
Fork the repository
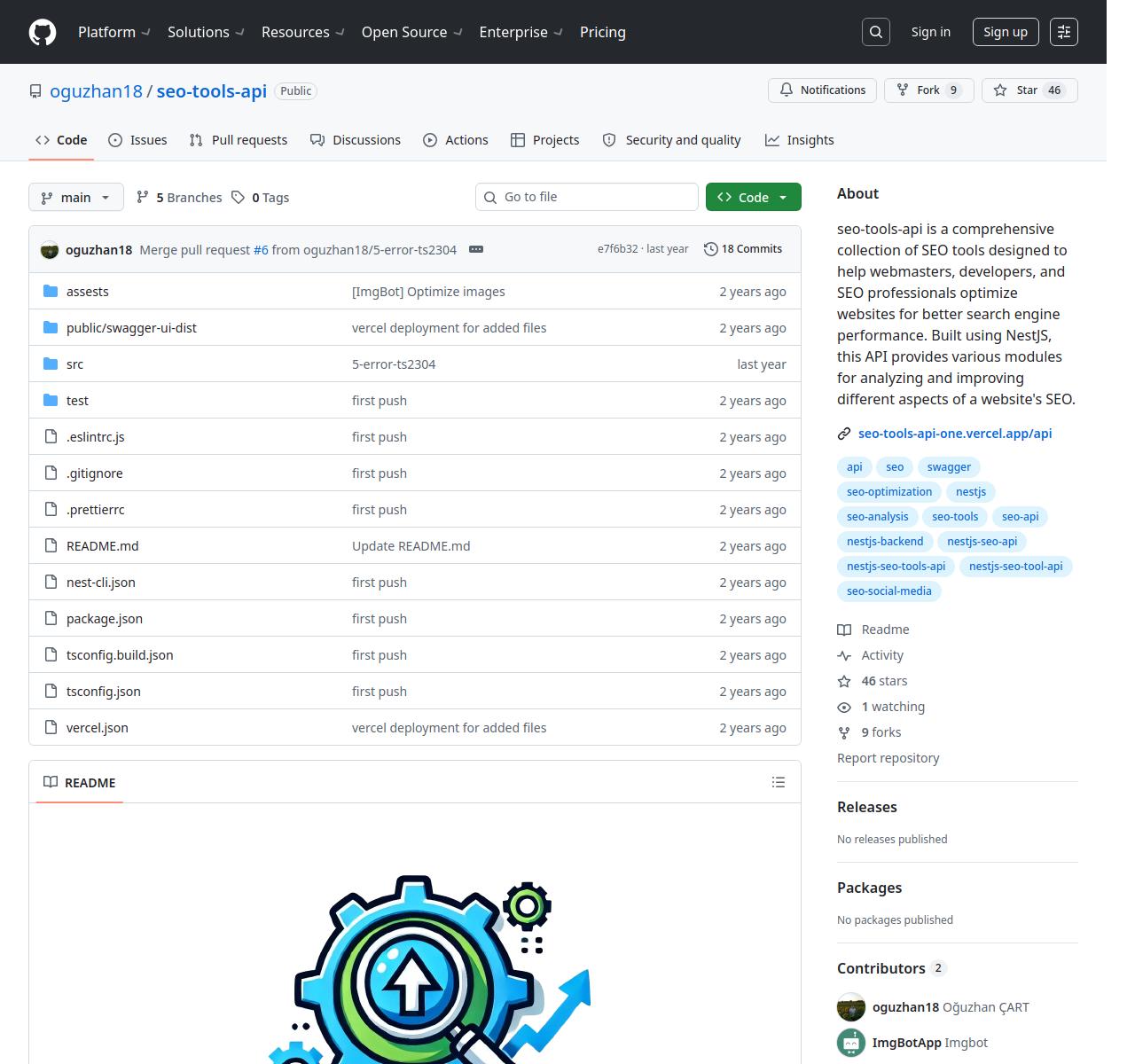point(928,90)
